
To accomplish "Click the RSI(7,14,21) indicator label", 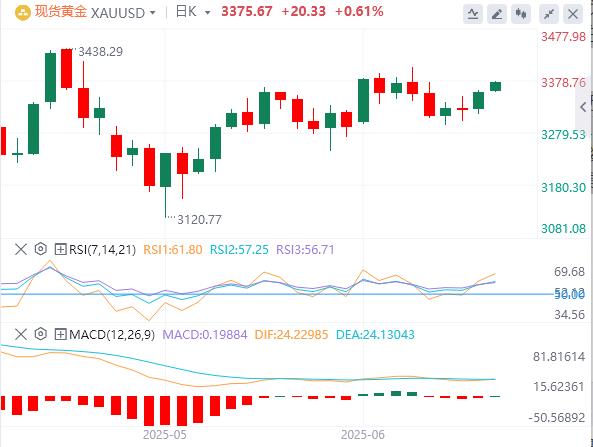I will tap(102, 250).
